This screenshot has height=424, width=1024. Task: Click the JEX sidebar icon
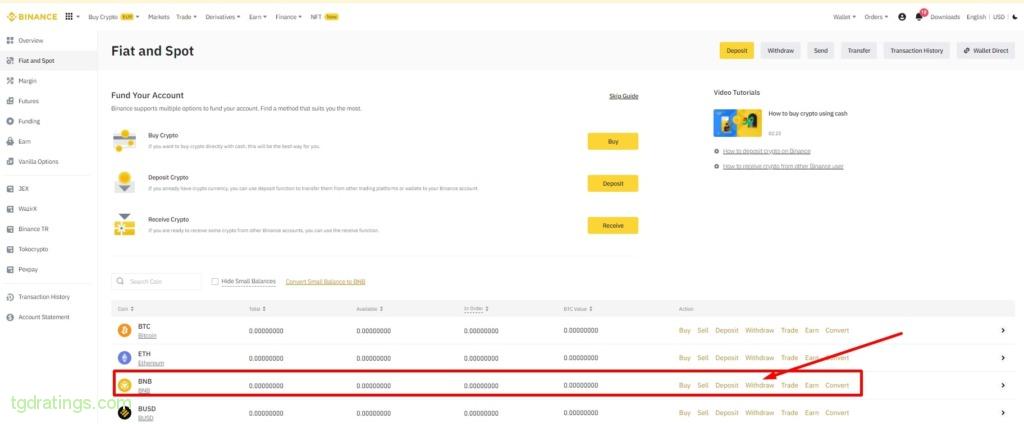click(x=10, y=189)
